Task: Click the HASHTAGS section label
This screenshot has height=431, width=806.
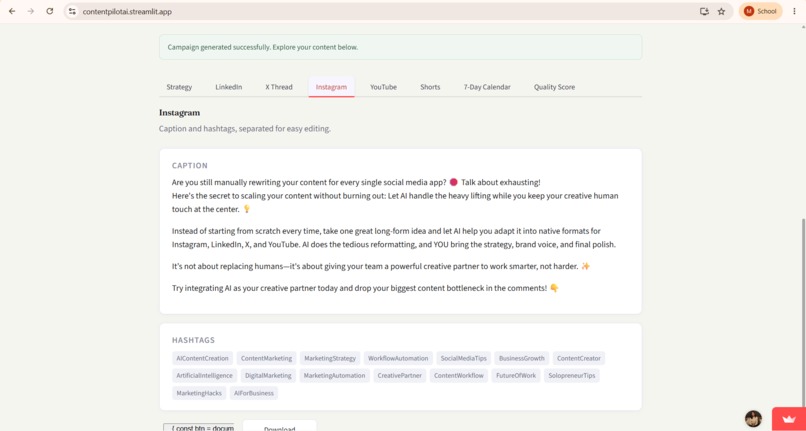Action: (x=193, y=340)
